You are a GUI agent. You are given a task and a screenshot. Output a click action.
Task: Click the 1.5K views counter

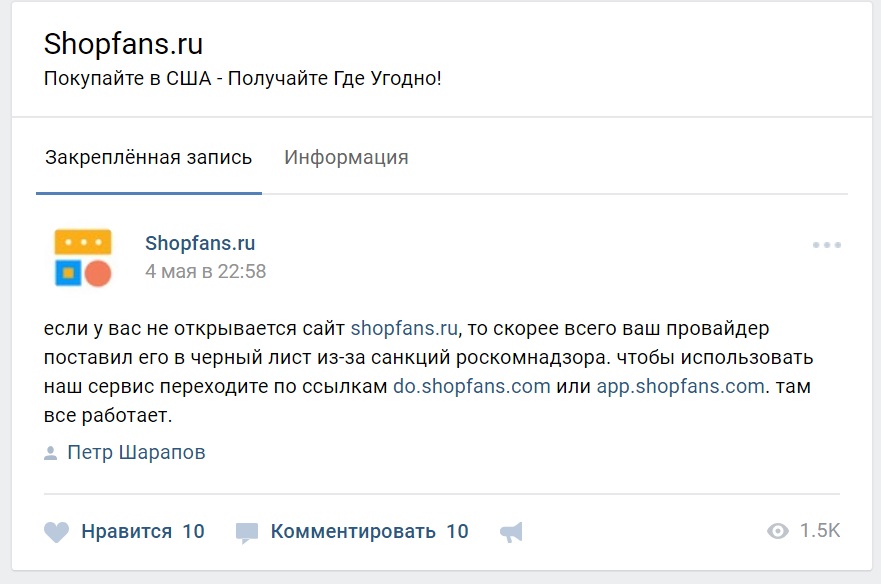tap(820, 531)
